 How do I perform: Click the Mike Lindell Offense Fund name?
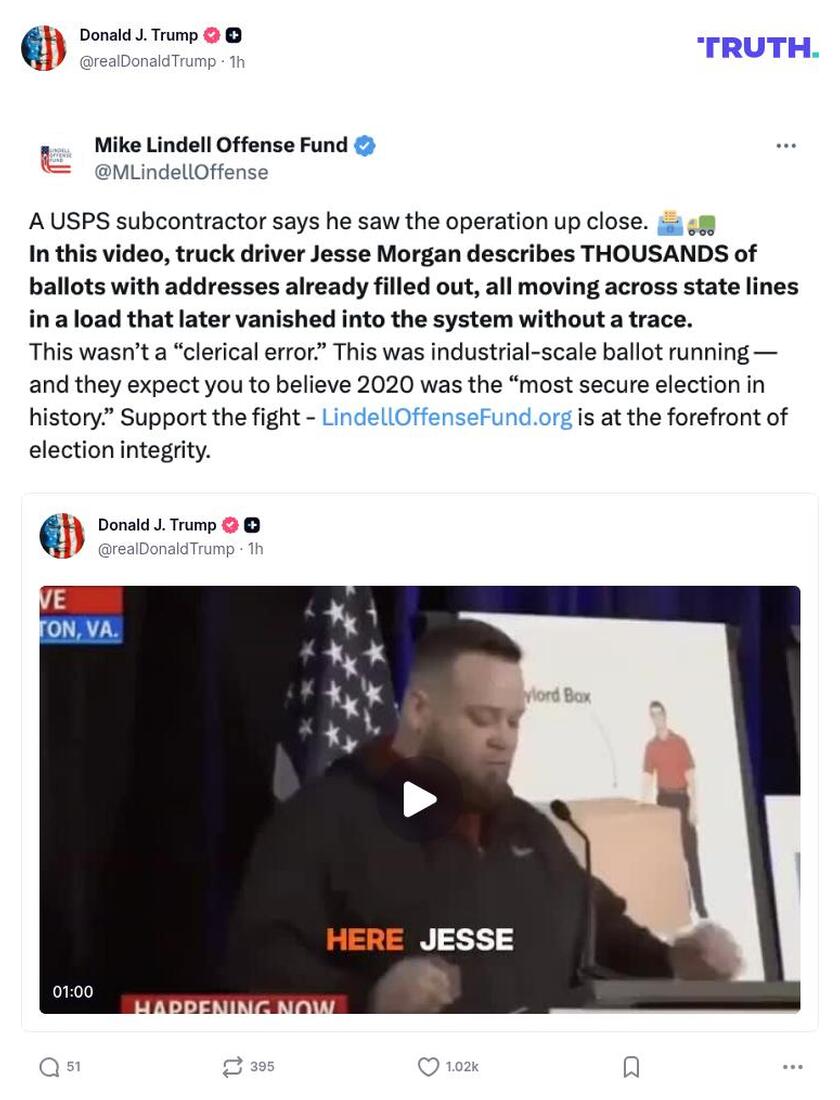click(221, 145)
